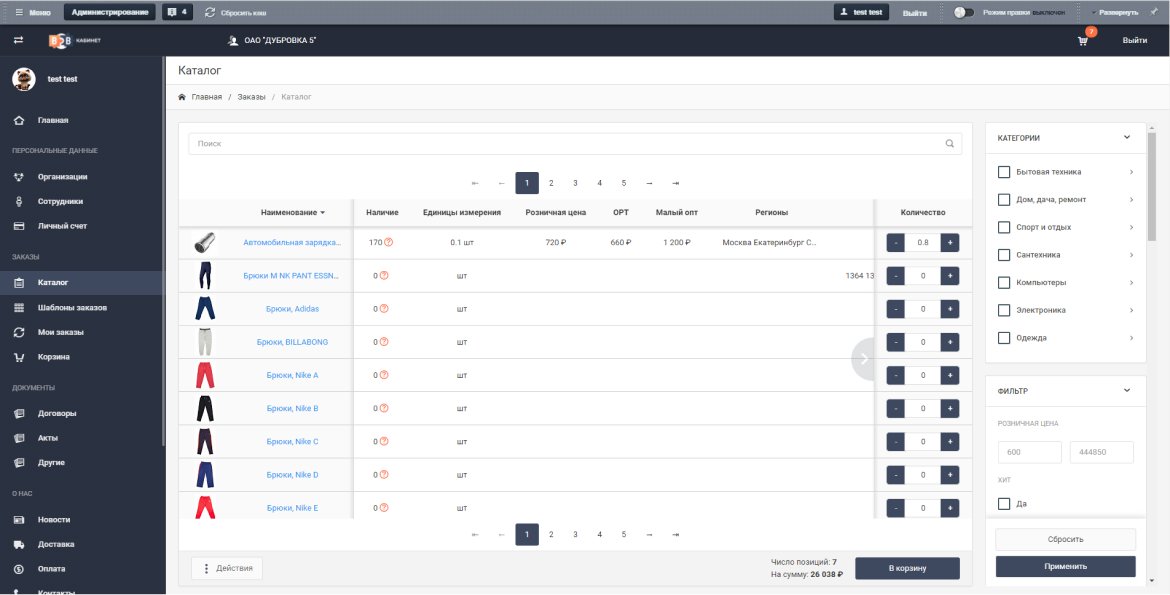Open thumbnail of Автомобильная зарядка
The width and height of the screenshot is (1170, 595).
(x=204, y=243)
